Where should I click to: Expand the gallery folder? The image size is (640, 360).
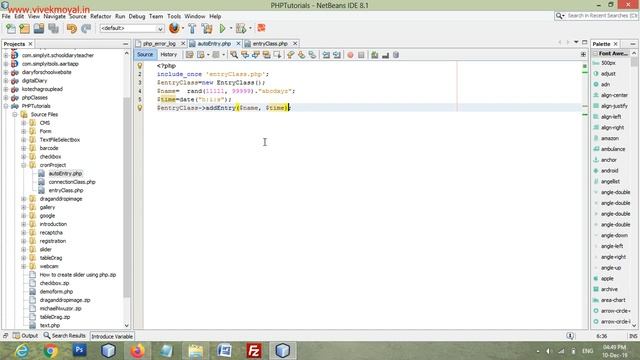click(x=24, y=207)
